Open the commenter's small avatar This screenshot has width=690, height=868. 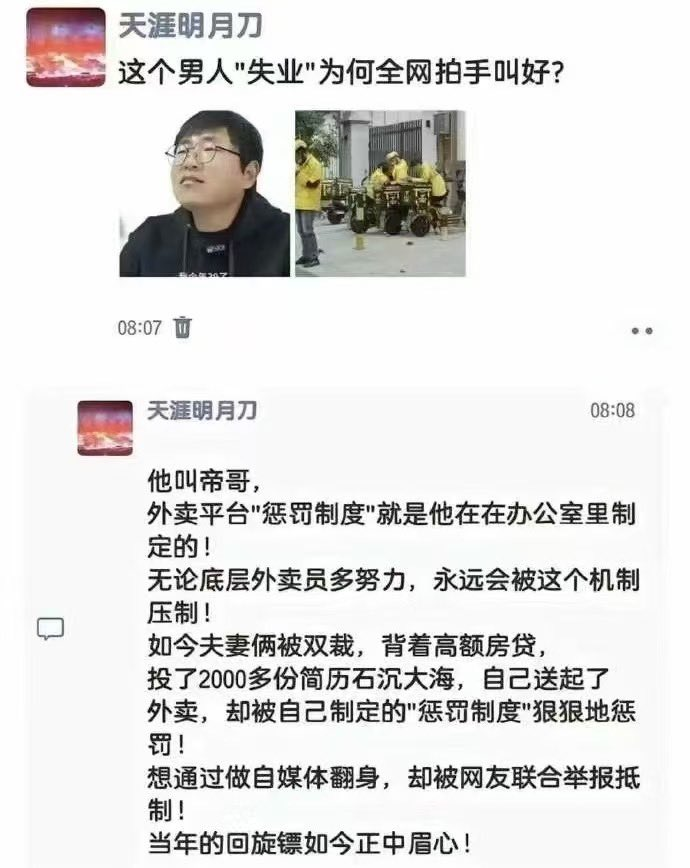(105, 428)
